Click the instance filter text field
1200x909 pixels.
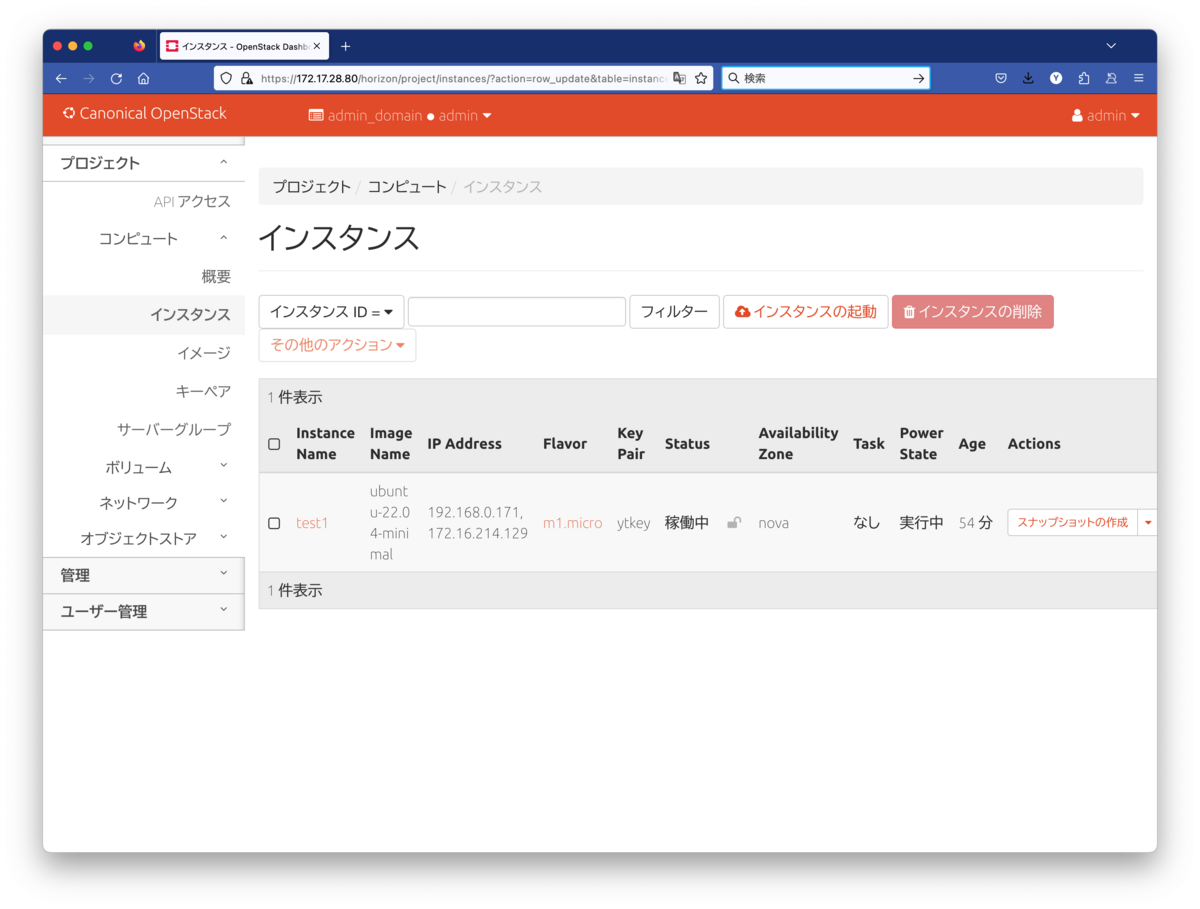(x=517, y=312)
